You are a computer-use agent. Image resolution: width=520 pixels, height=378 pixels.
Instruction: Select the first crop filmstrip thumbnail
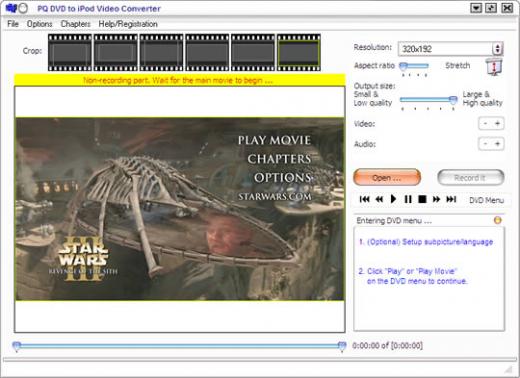pyautogui.click(x=70, y=52)
